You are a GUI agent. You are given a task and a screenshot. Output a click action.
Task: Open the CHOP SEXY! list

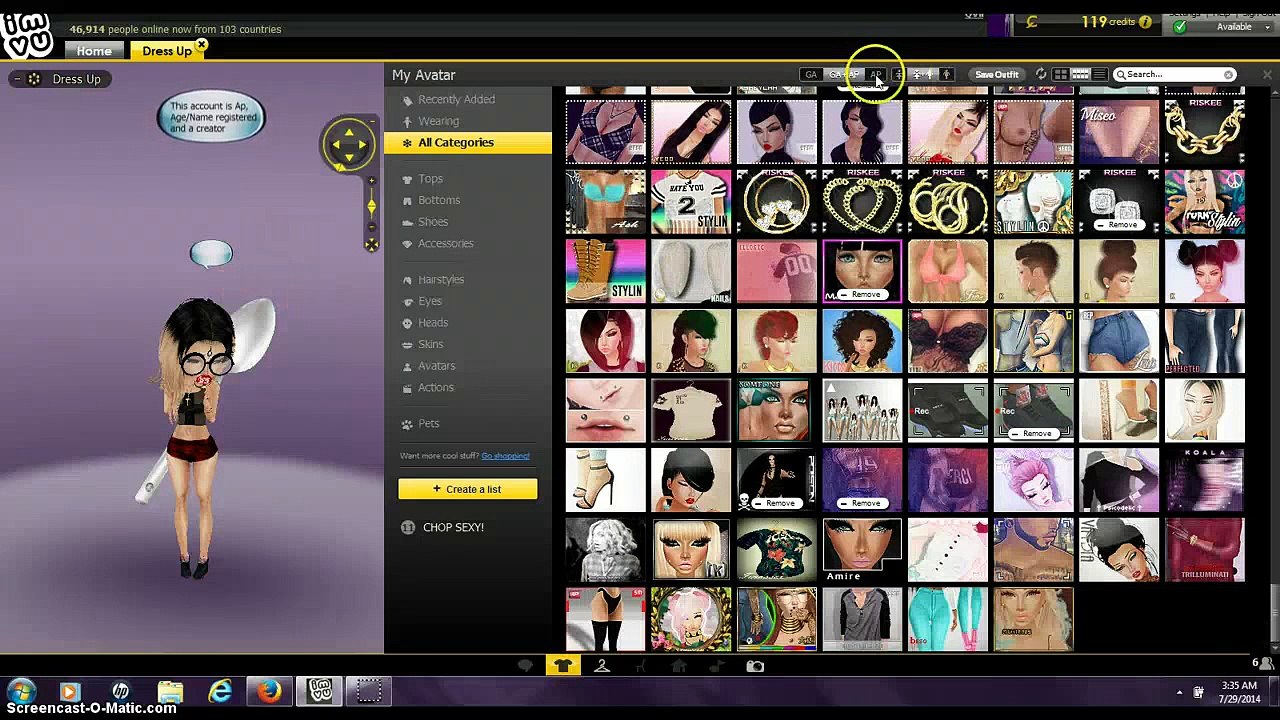tap(453, 527)
